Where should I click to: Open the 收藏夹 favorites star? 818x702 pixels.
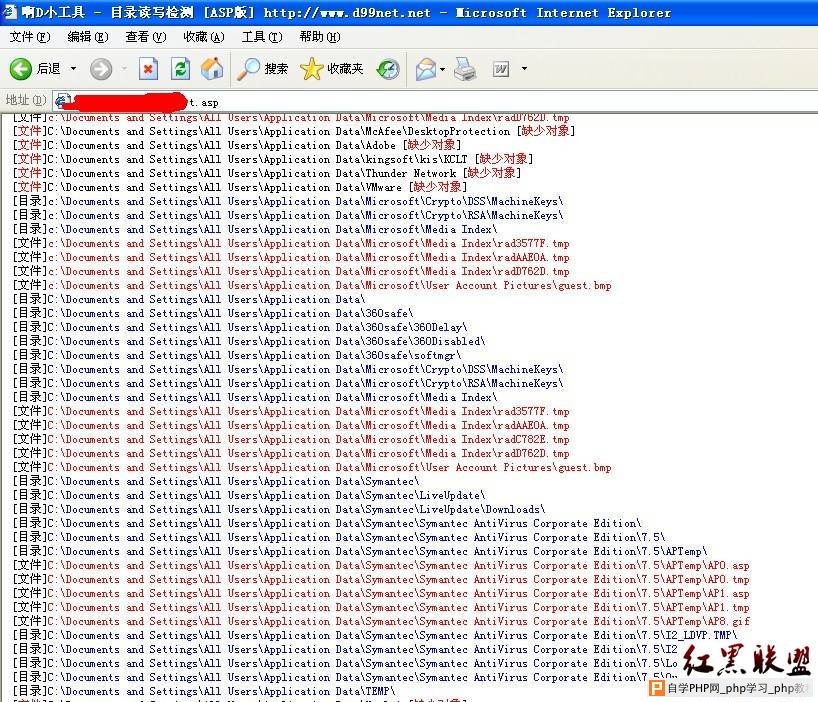(332, 69)
